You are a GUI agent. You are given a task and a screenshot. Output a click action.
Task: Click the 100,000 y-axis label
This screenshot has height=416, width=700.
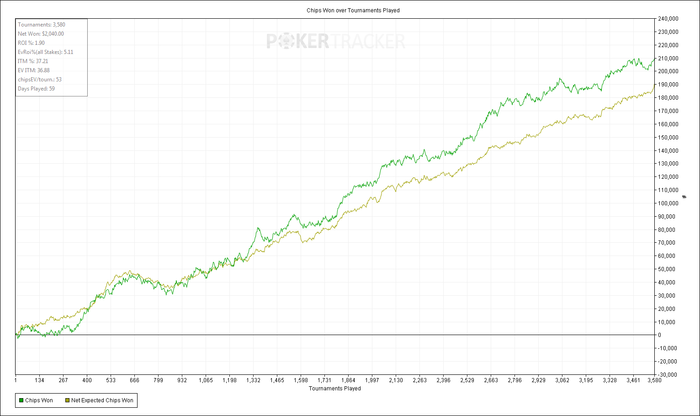point(668,203)
